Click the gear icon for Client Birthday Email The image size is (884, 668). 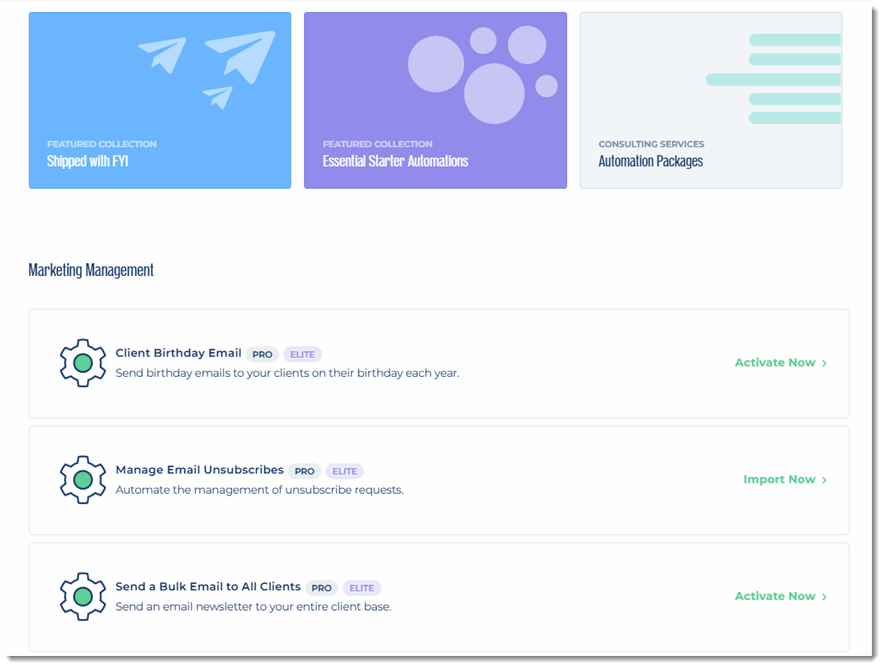(x=83, y=362)
